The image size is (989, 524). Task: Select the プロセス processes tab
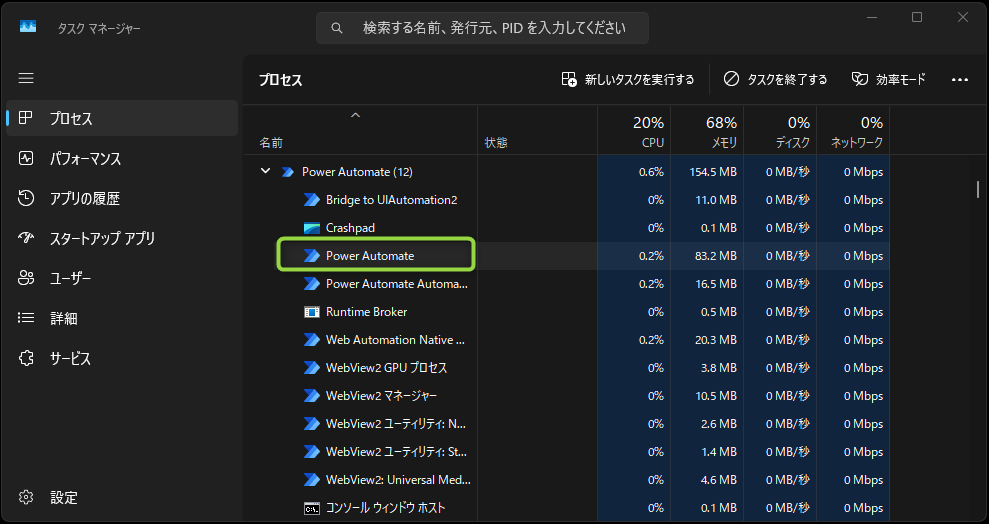coord(71,119)
